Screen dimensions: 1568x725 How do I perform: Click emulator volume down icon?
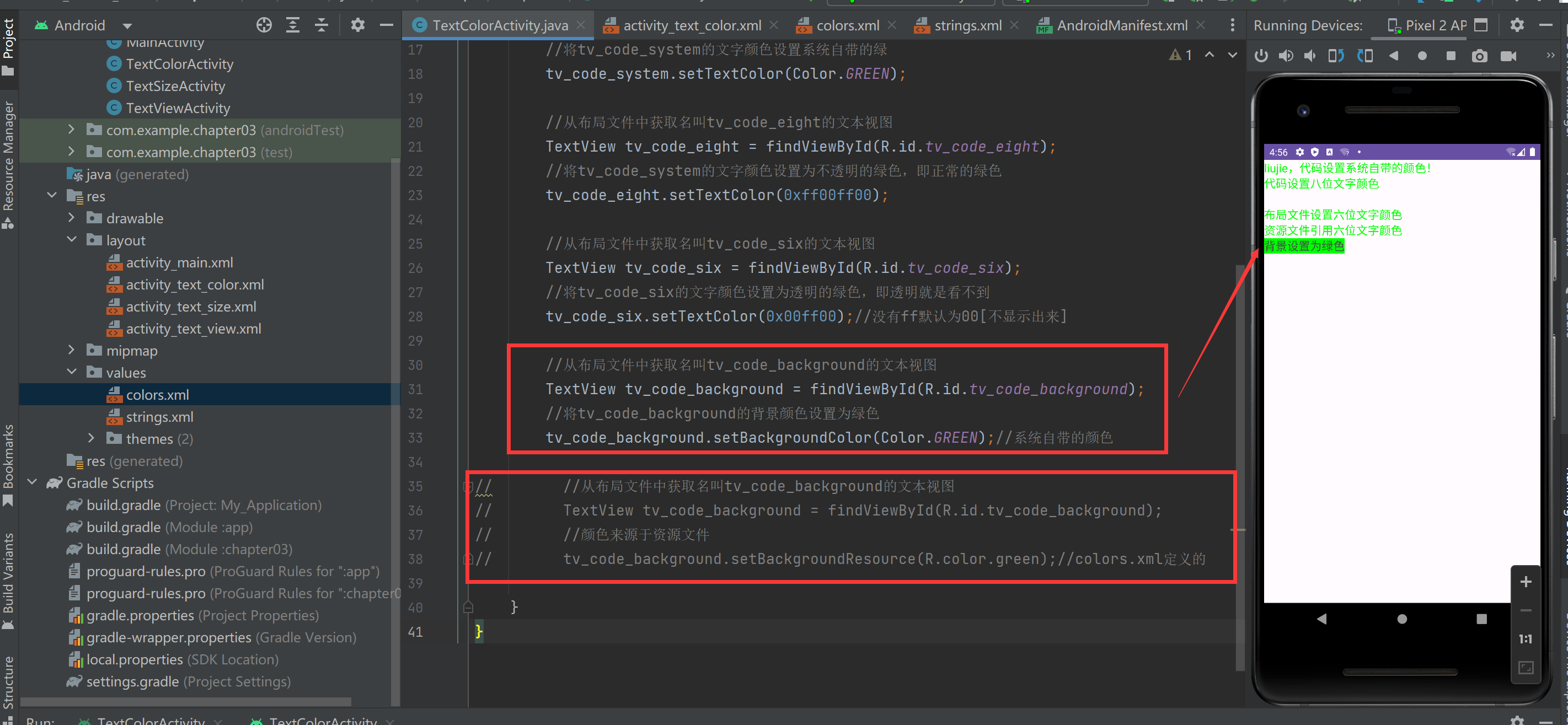pos(1310,56)
